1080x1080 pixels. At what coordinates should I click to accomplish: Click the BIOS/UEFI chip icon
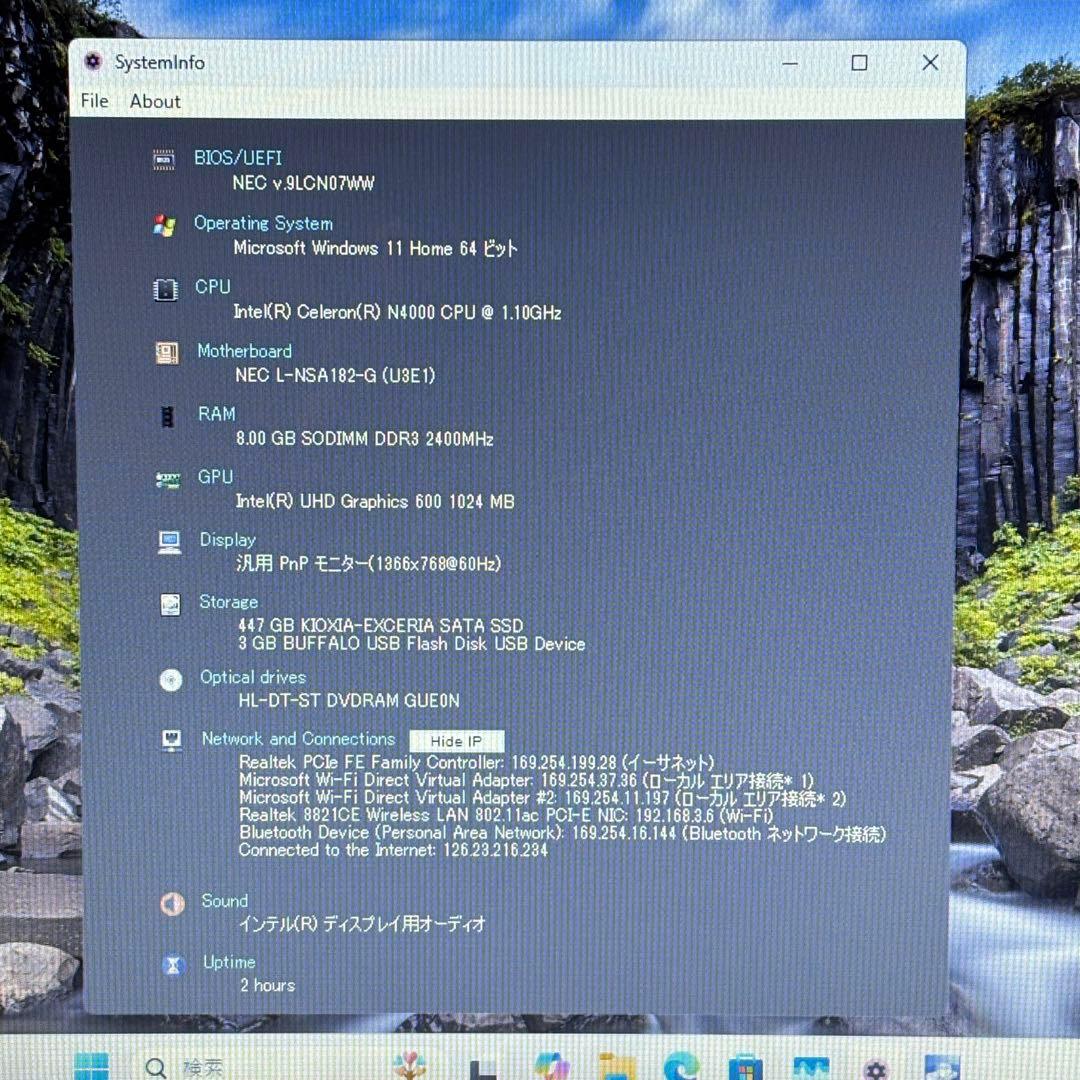[x=163, y=158]
